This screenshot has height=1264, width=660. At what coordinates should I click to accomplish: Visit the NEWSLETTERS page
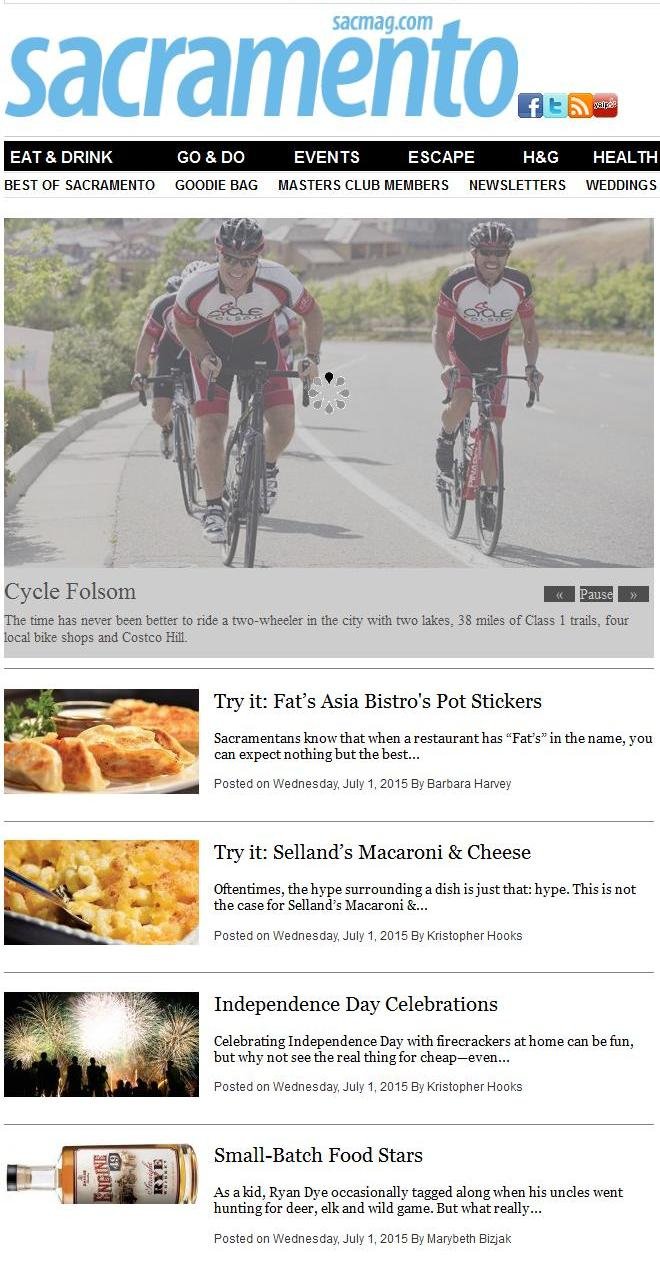point(517,185)
